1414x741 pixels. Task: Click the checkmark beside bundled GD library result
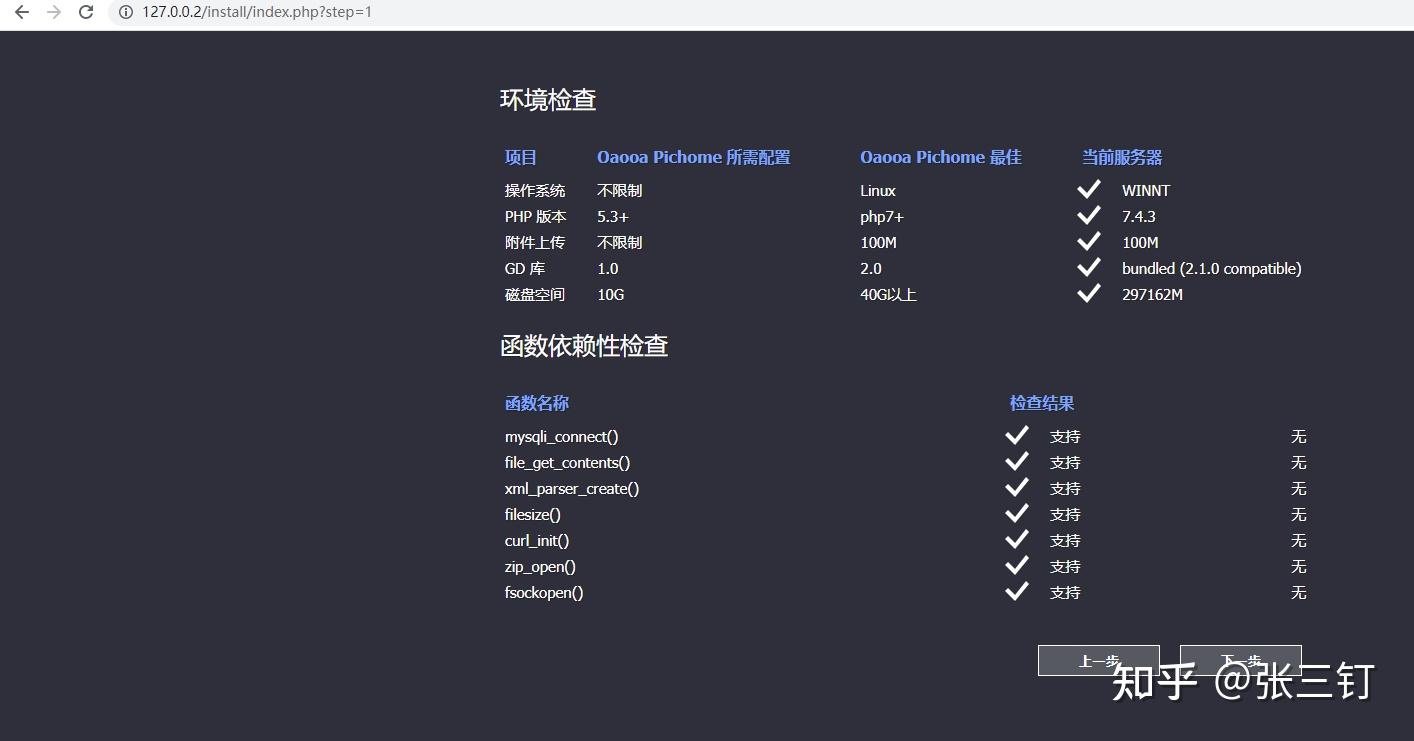[x=1089, y=267]
